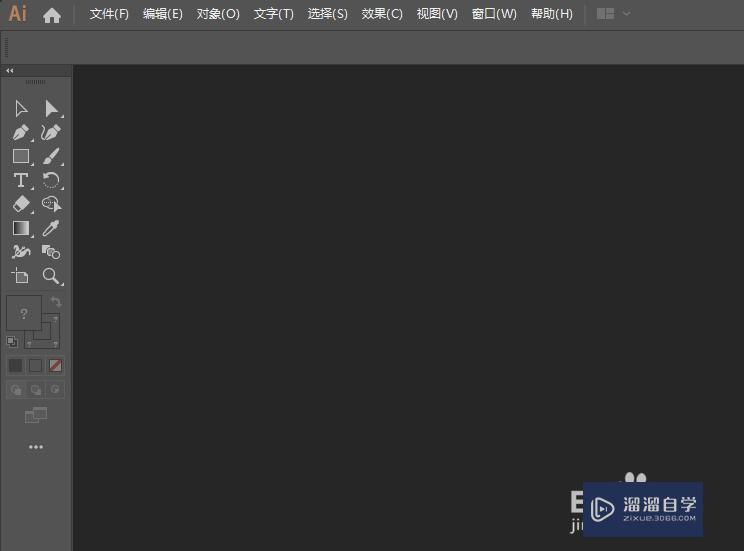Image resolution: width=744 pixels, height=551 pixels.
Task: Choose Draw Normal mode
Action: (16, 390)
